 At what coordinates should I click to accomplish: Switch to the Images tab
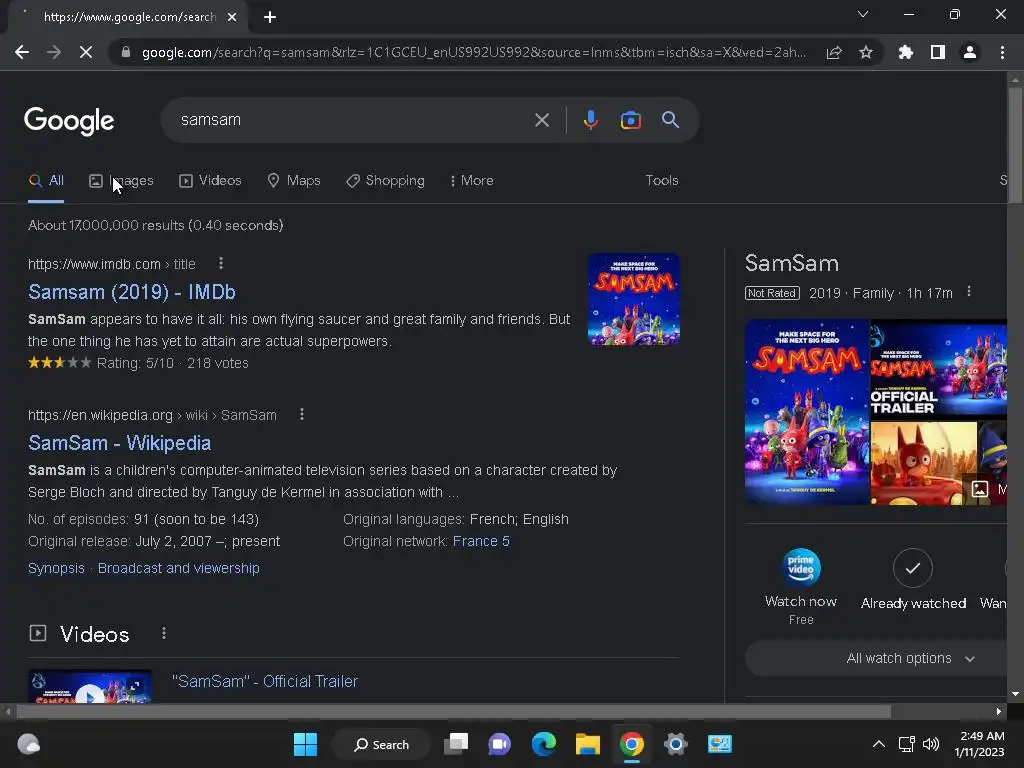tap(121, 181)
